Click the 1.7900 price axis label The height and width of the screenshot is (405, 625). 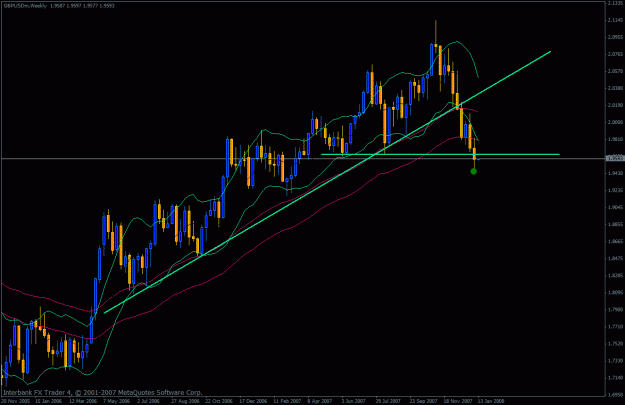[615, 310]
